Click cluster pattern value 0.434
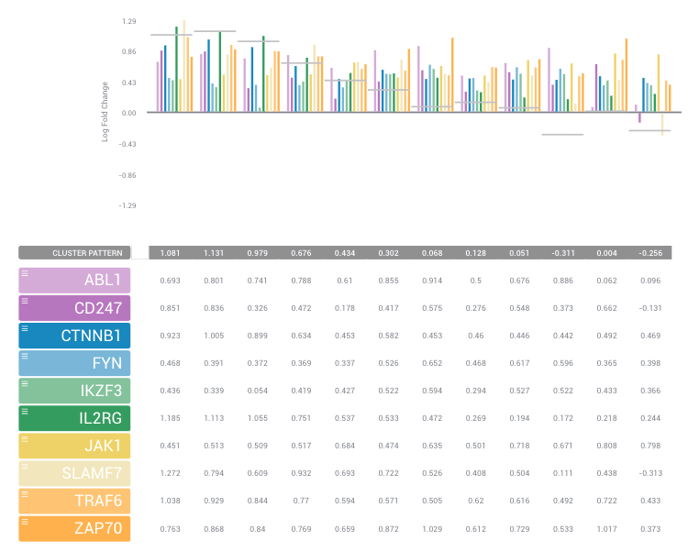688x552 pixels. point(345,253)
